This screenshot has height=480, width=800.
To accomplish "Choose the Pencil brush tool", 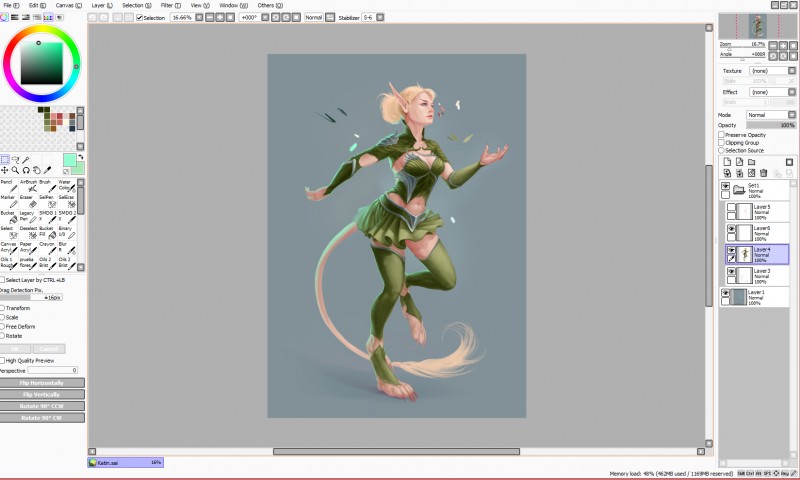I will coord(9,186).
